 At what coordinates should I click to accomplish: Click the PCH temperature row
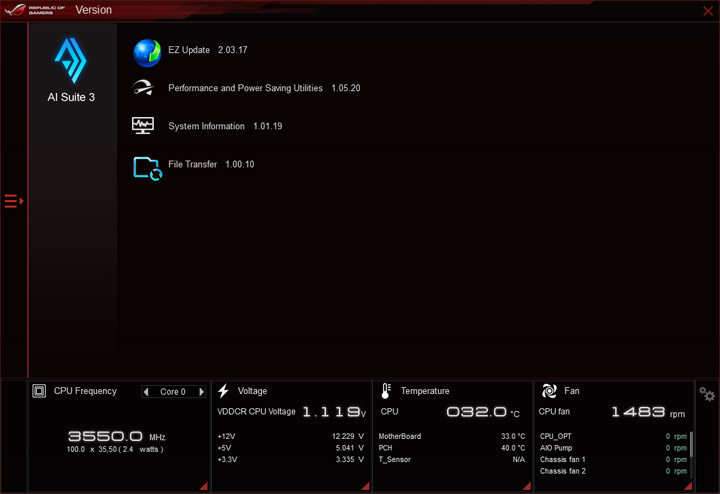point(452,448)
